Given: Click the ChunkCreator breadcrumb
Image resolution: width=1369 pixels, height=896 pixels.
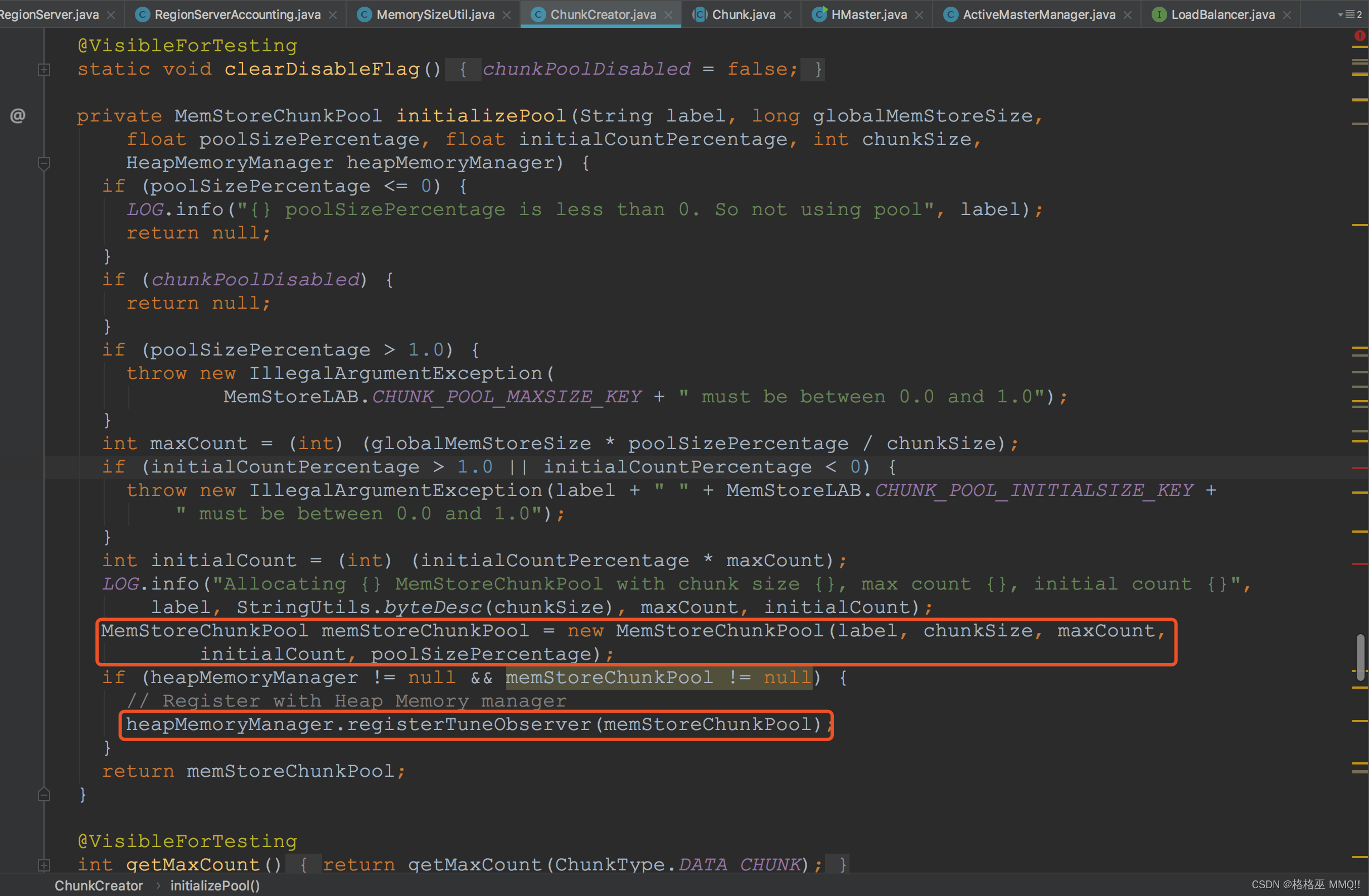Looking at the screenshot, I should [98, 885].
